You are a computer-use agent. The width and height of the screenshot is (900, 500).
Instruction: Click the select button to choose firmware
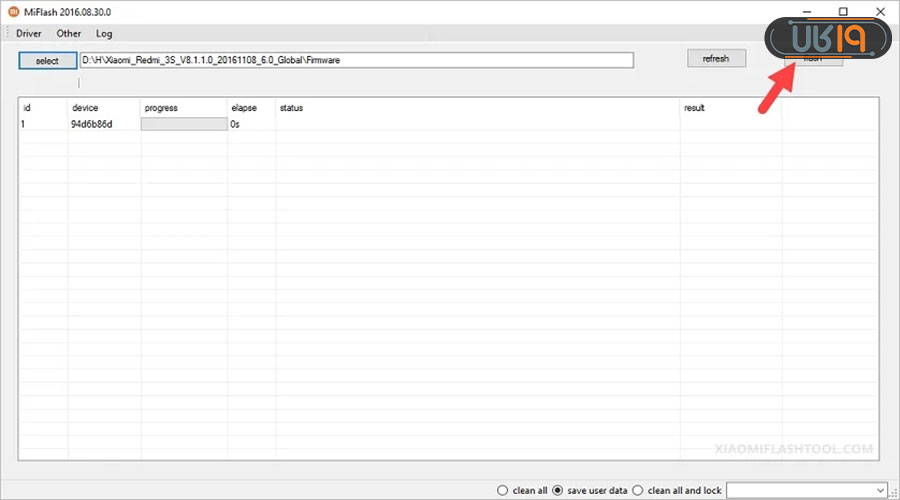[47, 60]
